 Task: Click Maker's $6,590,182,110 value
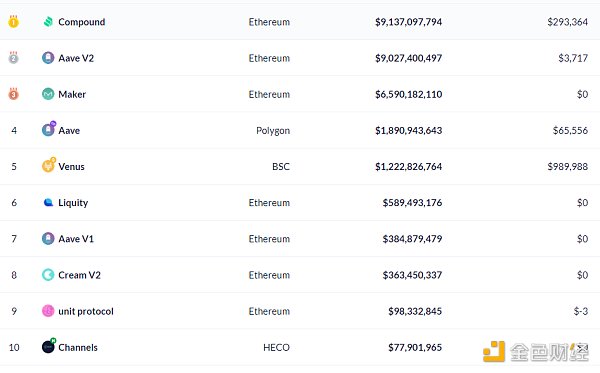tap(408, 94)
